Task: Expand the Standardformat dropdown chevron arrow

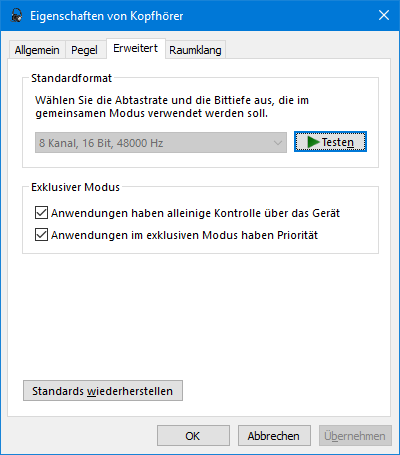Action: tap(277, 143)
